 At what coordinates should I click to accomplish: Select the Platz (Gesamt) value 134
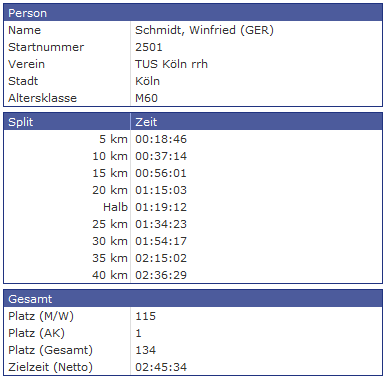point(146,350)
